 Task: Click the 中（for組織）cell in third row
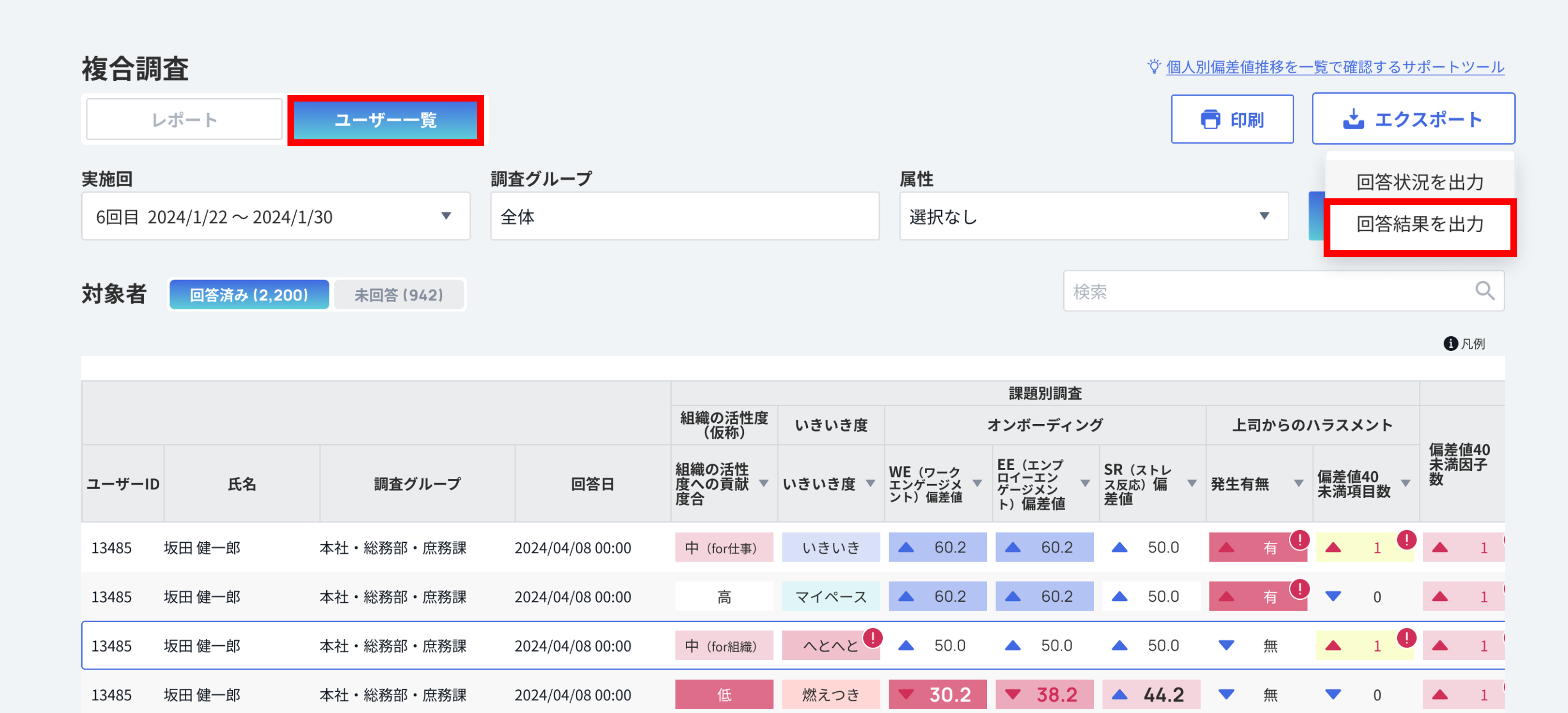click(x=724, y=645)
